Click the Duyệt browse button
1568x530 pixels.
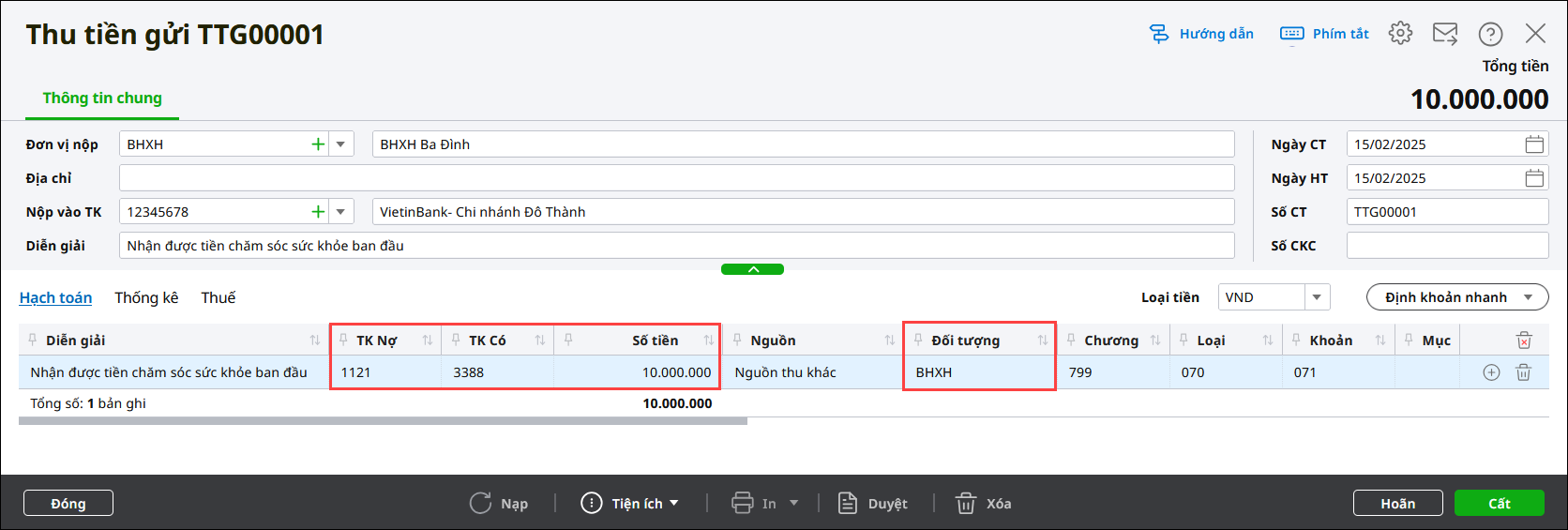[872, 503]
